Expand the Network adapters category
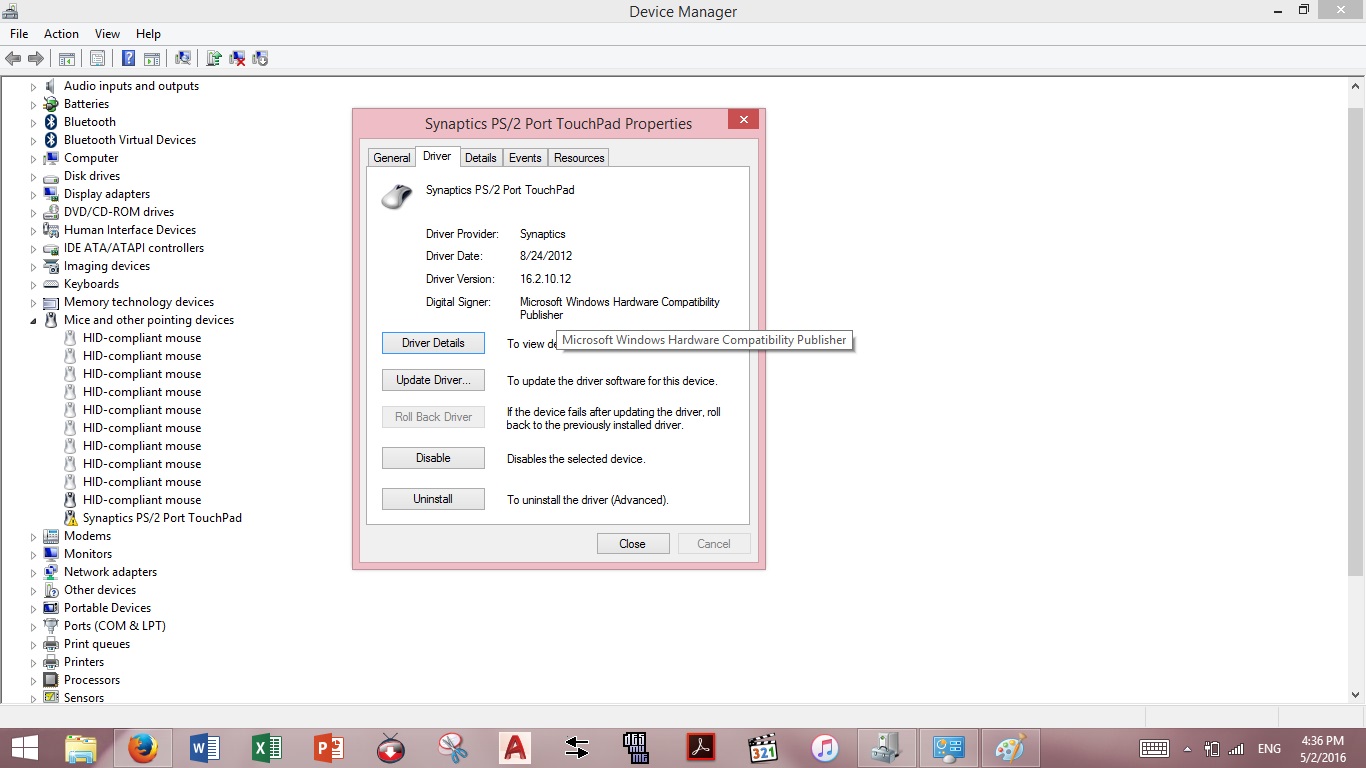 33,571
